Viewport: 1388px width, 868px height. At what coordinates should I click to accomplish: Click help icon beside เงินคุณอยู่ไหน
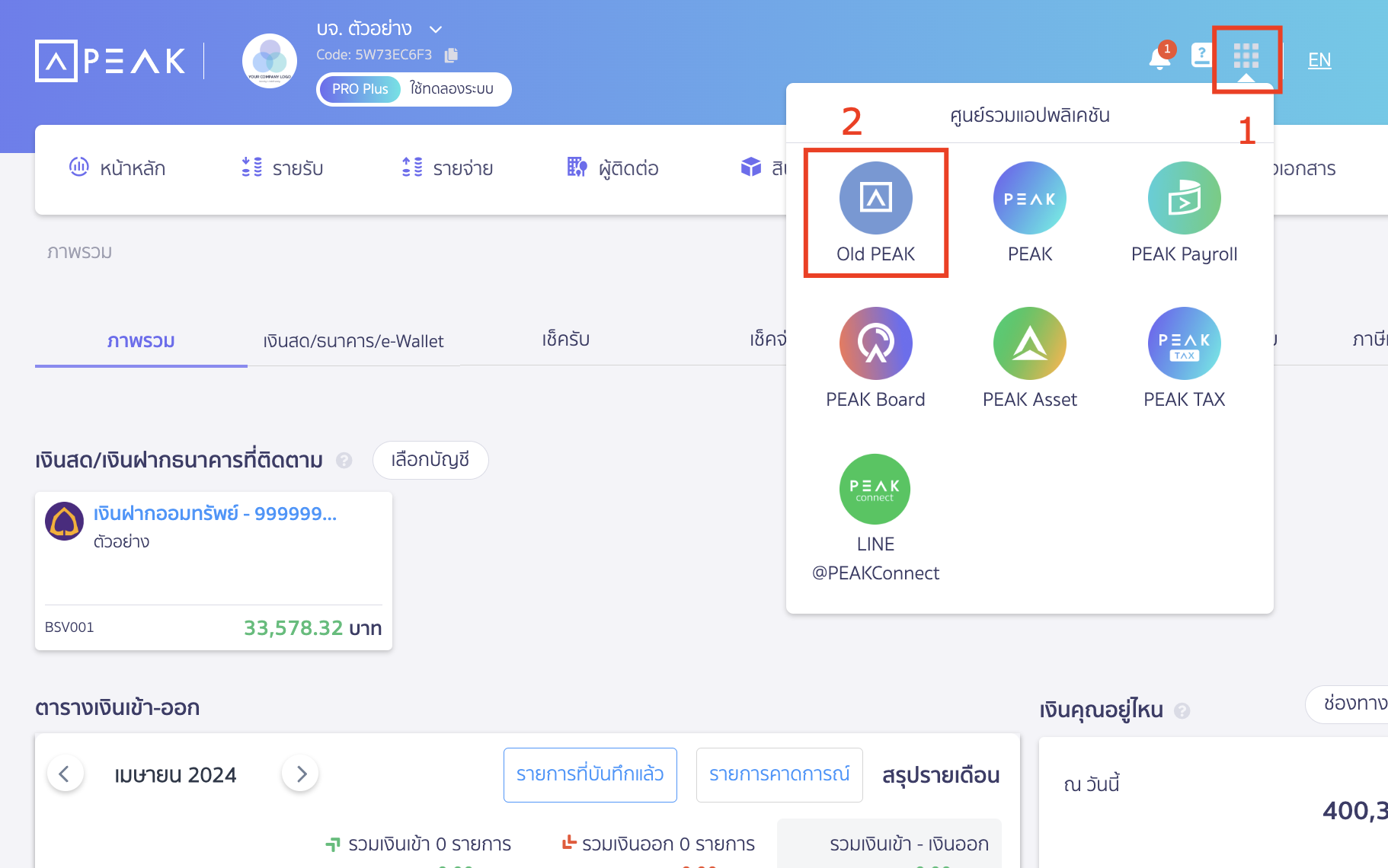click(x=1182, y=710)
